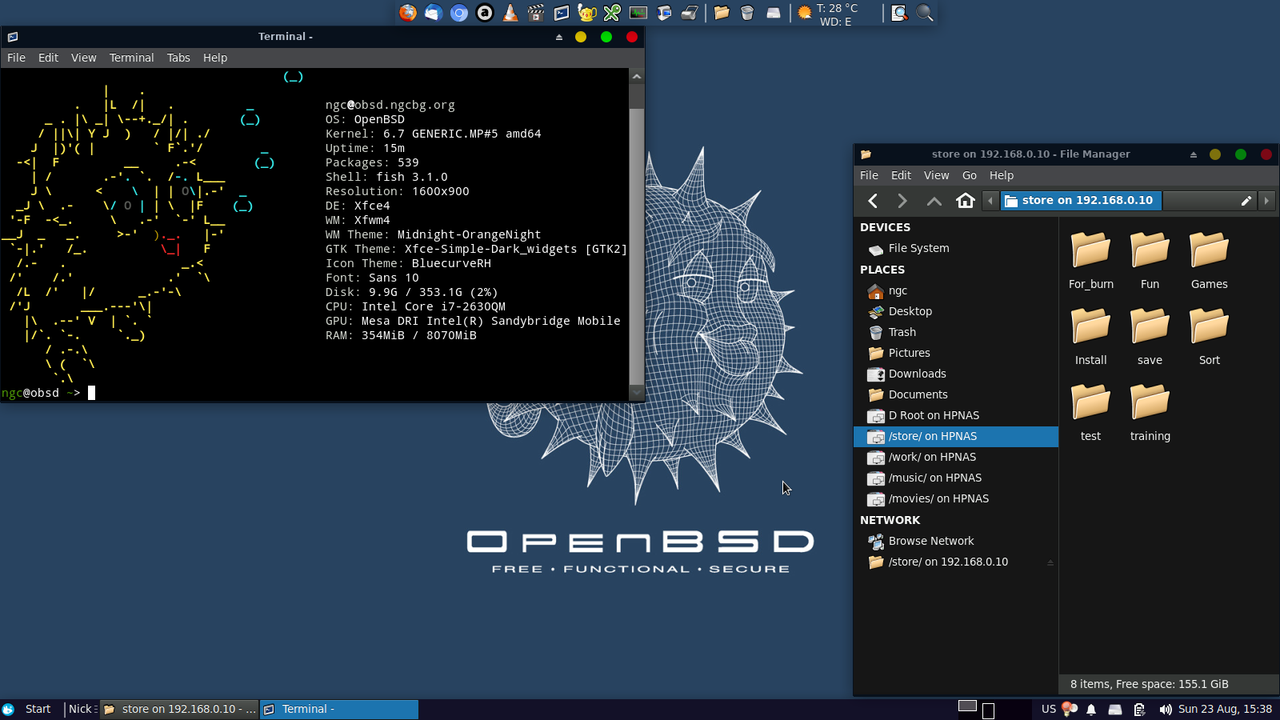
Task: Open terminal launcher in top panel
Action: (x=561, y=13)
